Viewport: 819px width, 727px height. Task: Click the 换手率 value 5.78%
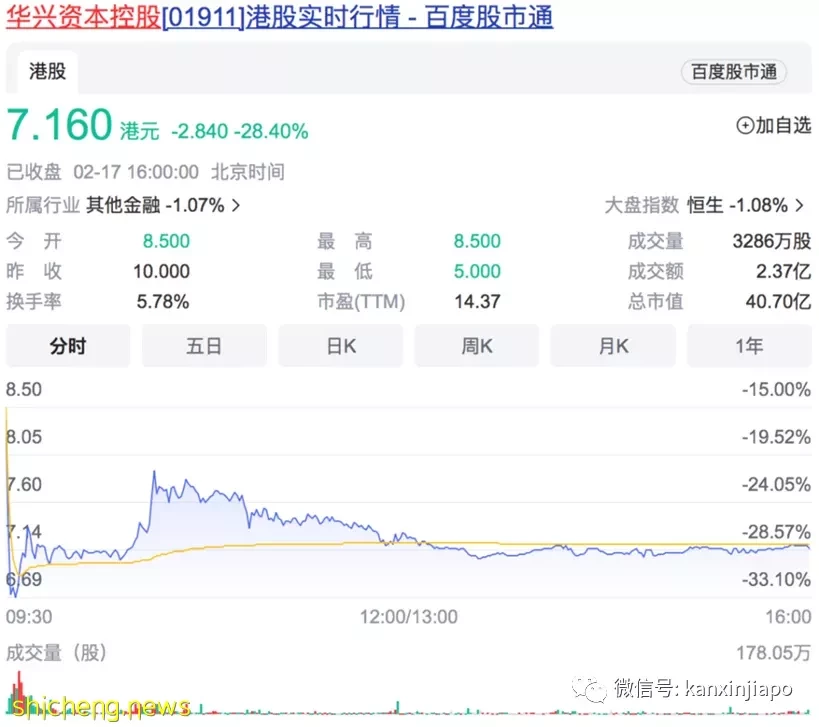coord(163,301)
